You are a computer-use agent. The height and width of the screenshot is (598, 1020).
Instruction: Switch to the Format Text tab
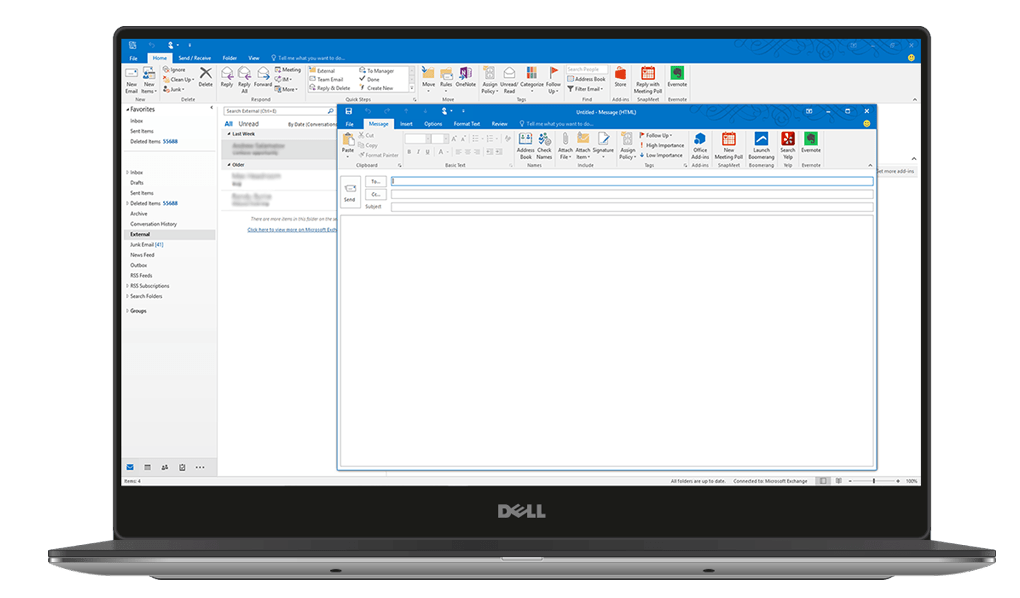pyautogui.click(x=467, y=124)
